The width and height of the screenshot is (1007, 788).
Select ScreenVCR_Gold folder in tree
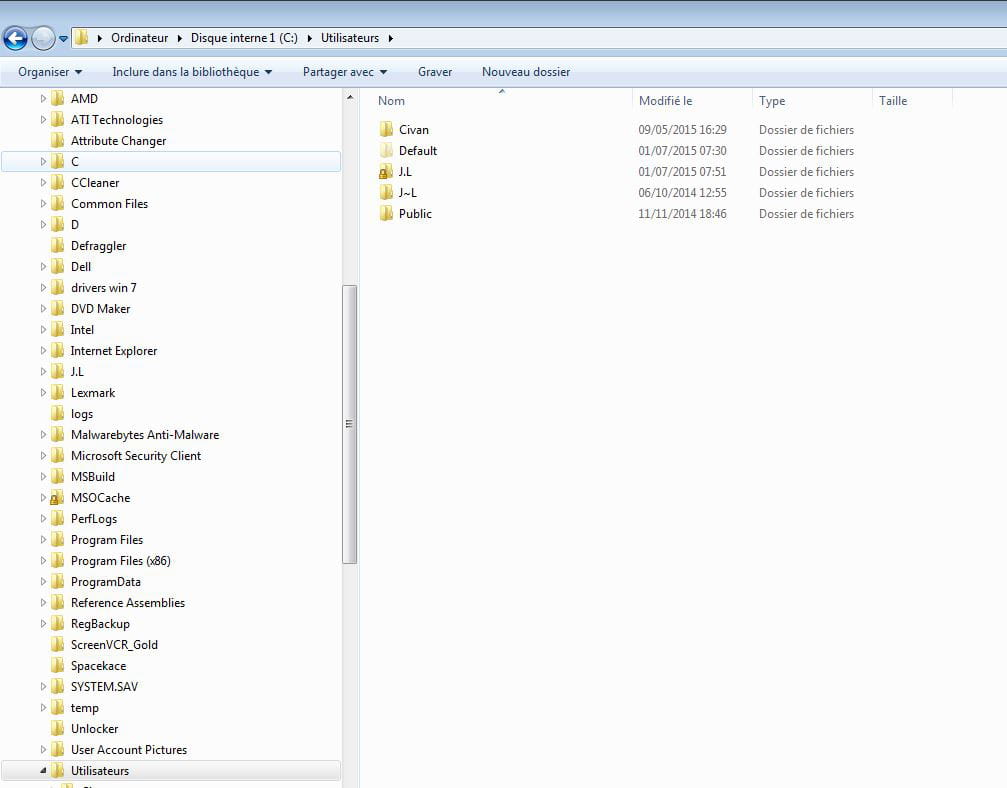tap(114, 645)
